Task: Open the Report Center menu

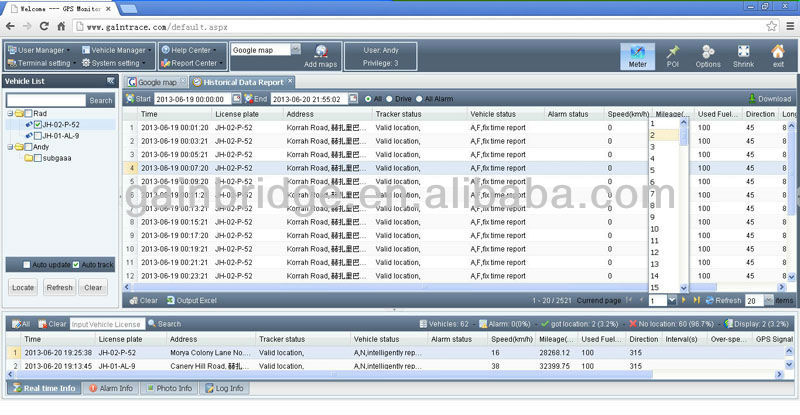Action: pos(192,63)
